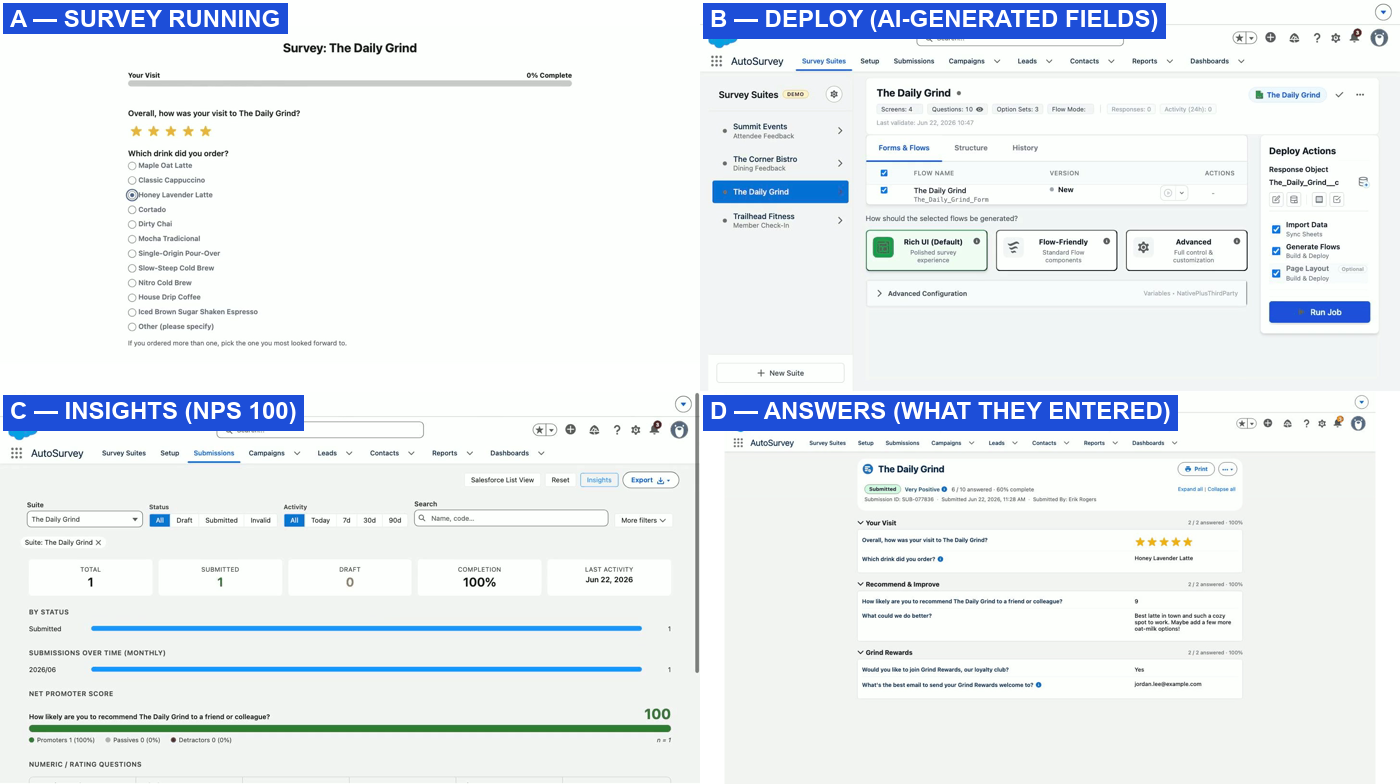
Task: Open Setup tab in Deploy panel nav
Action: [869, 61]
